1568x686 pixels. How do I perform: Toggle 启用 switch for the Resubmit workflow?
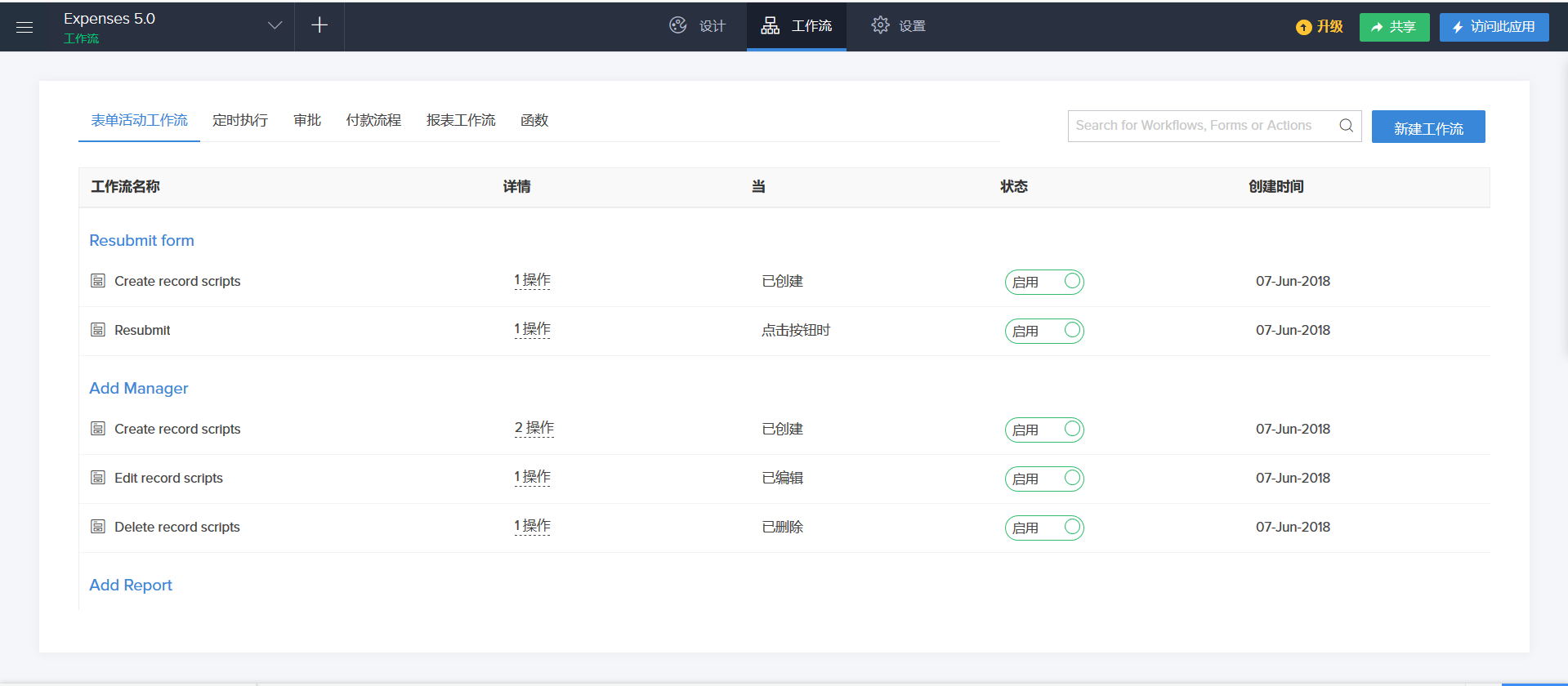click(x=1044, y=331)
